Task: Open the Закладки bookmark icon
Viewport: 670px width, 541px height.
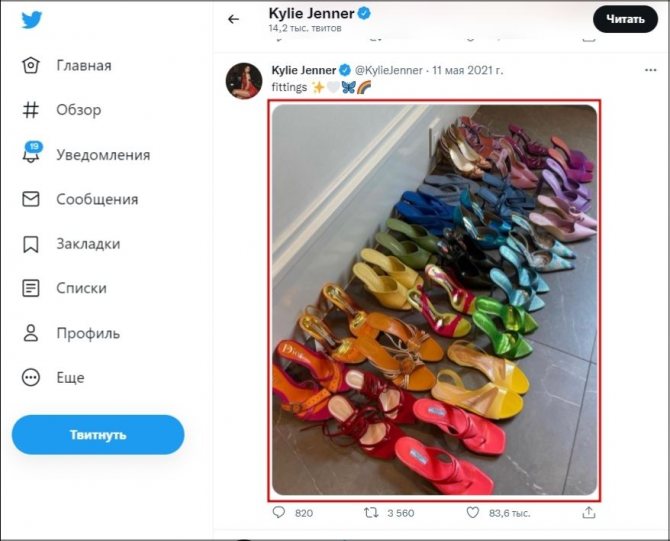Action: [x=31, y=244]
